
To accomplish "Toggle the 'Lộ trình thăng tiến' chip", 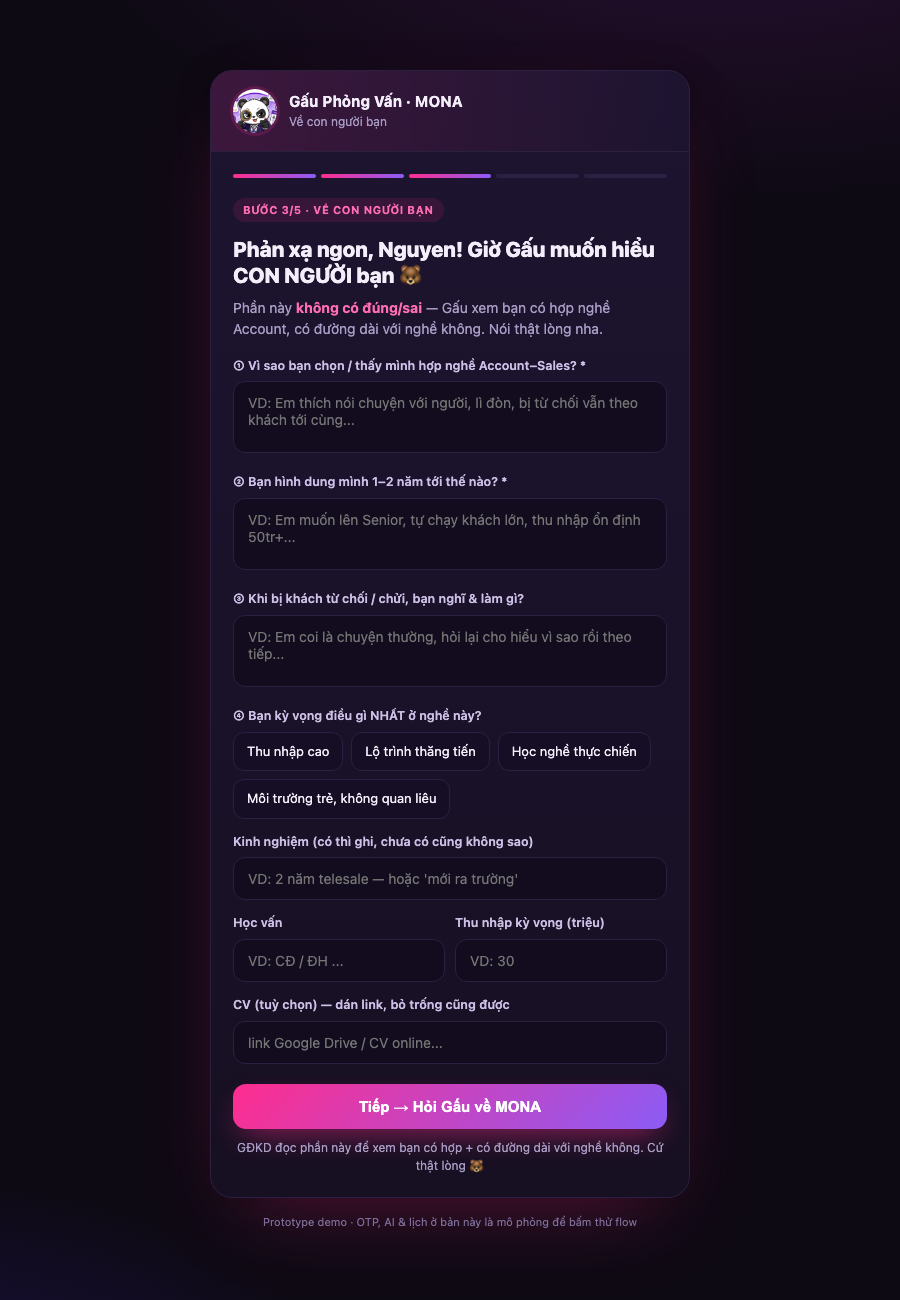I will tap(420, 752).
